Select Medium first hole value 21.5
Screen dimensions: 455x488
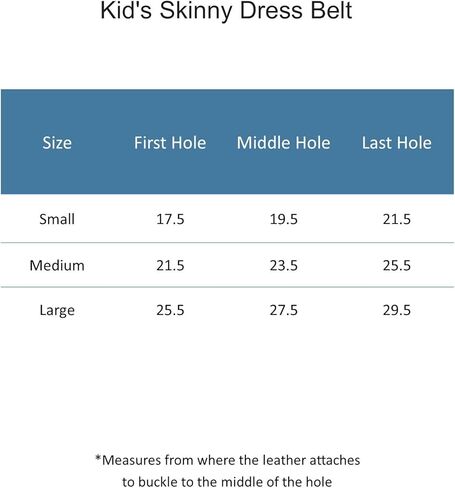(x=170, y=265)
